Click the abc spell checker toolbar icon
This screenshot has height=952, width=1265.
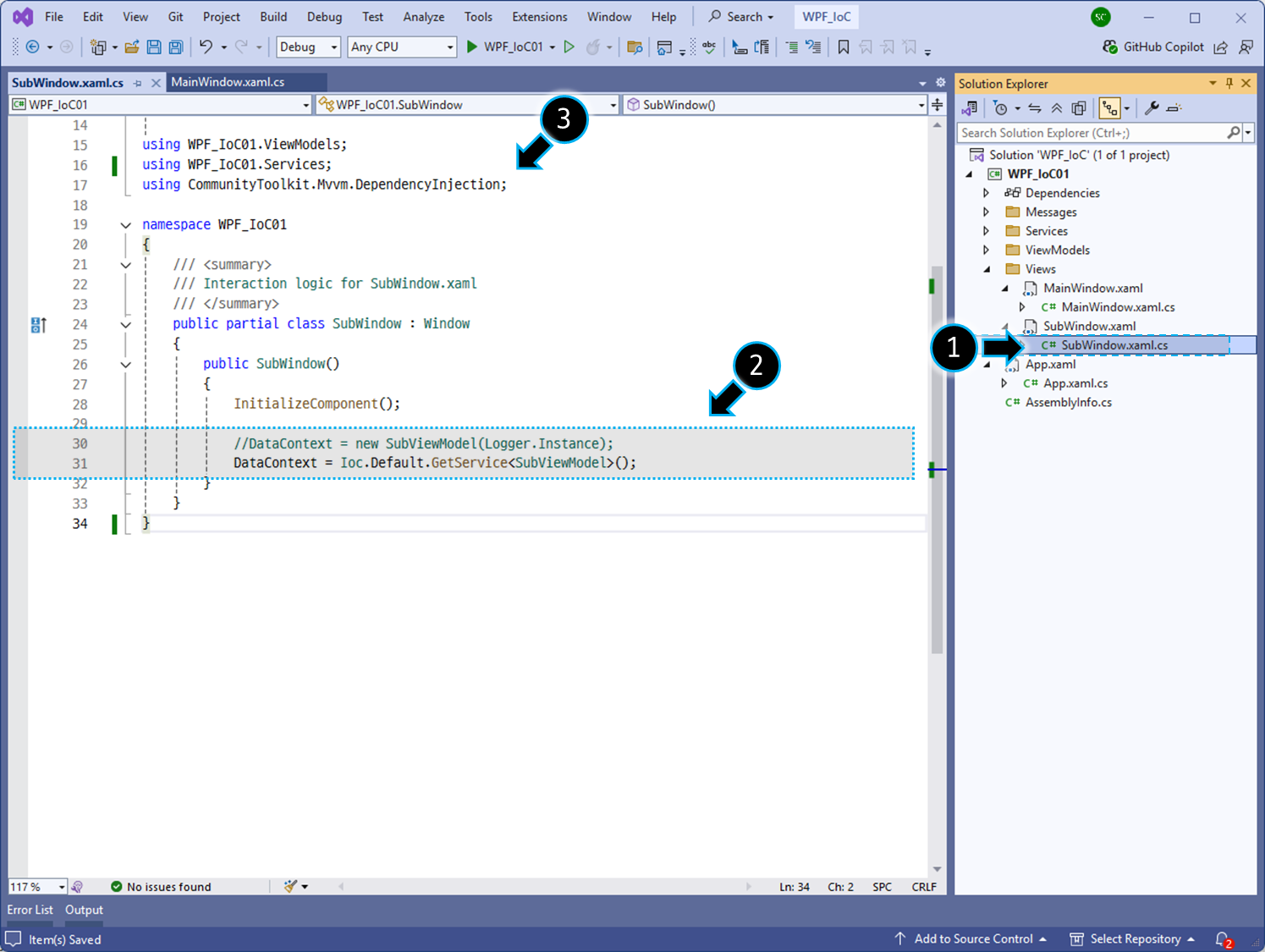(x=709, y=47)
